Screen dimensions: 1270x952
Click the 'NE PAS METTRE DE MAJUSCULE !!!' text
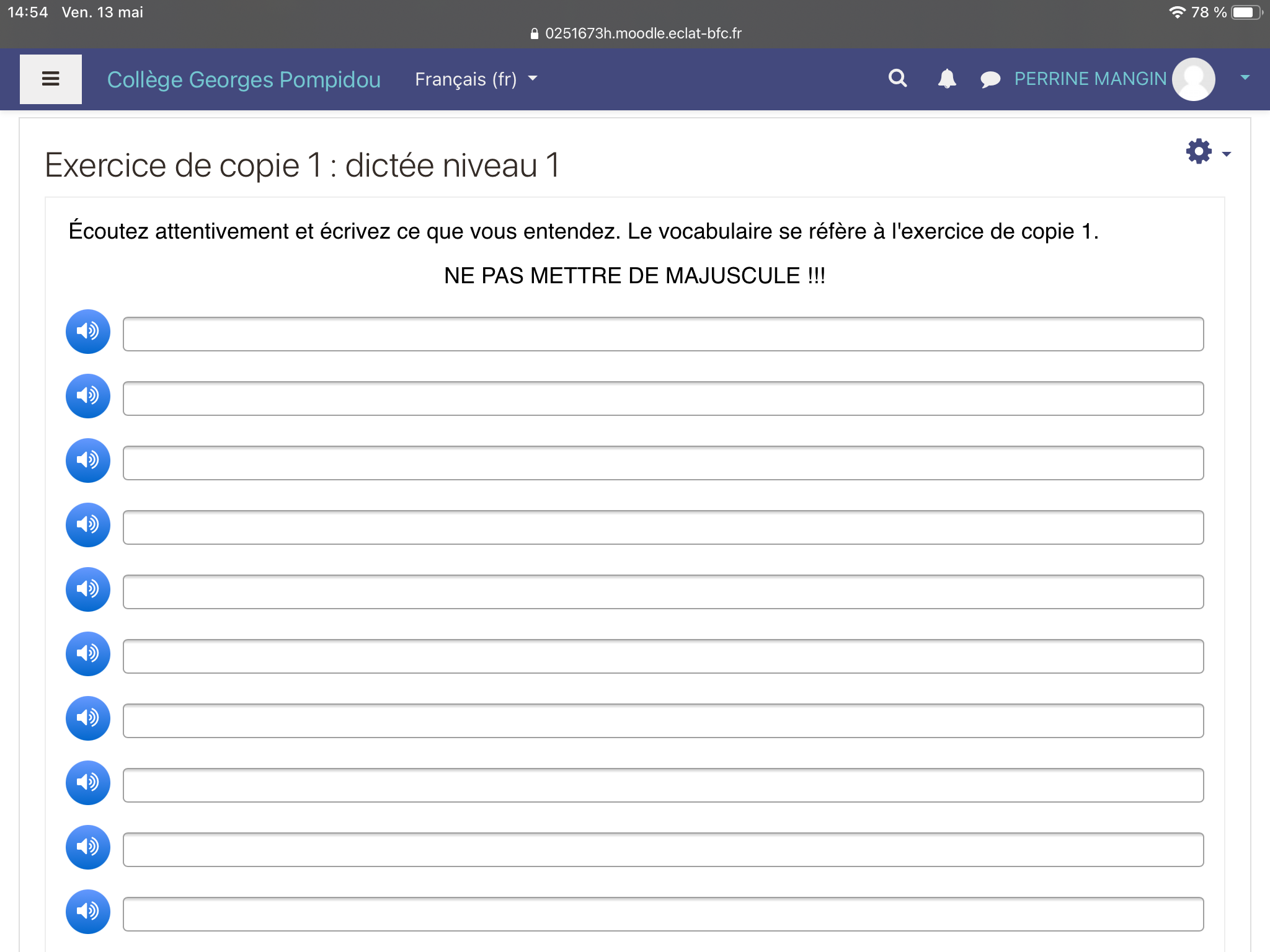[x=635, y=276]
